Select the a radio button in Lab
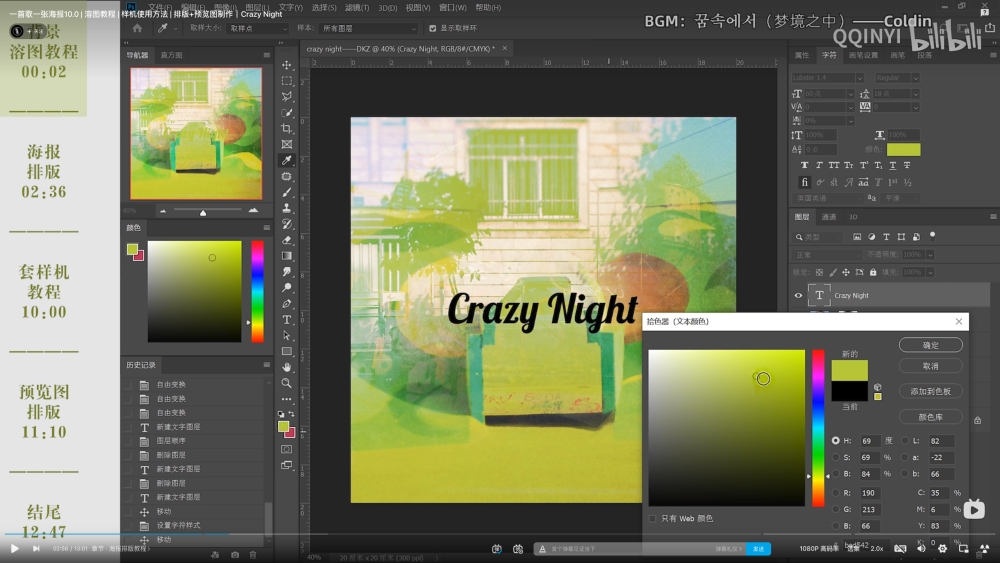The width and height of the screenshot is (1000, 563). (905, 457)
